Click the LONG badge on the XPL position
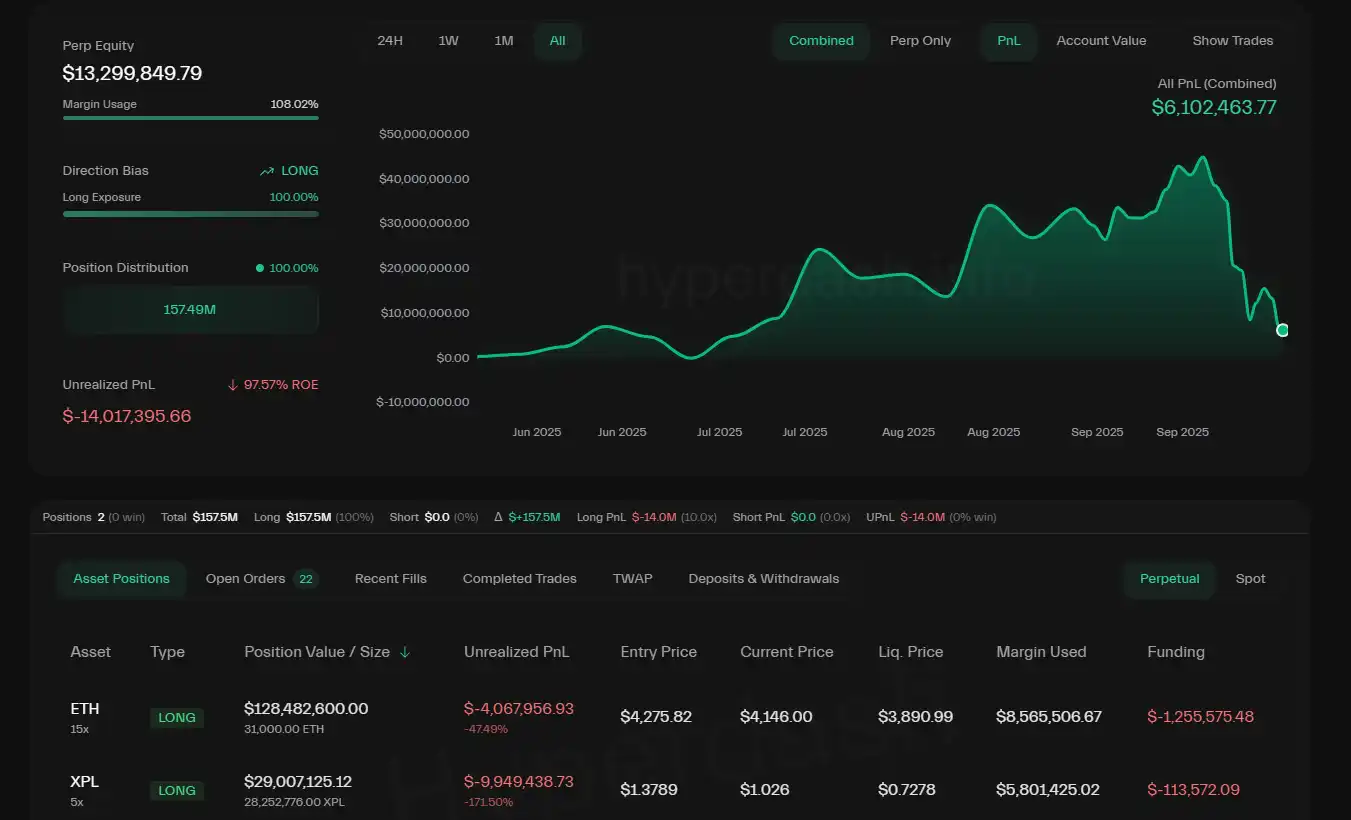 click(x=176, y=790)
